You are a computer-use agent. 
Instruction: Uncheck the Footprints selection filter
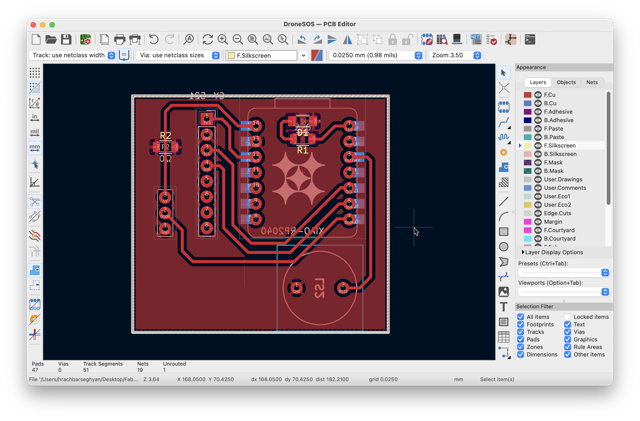520,324
